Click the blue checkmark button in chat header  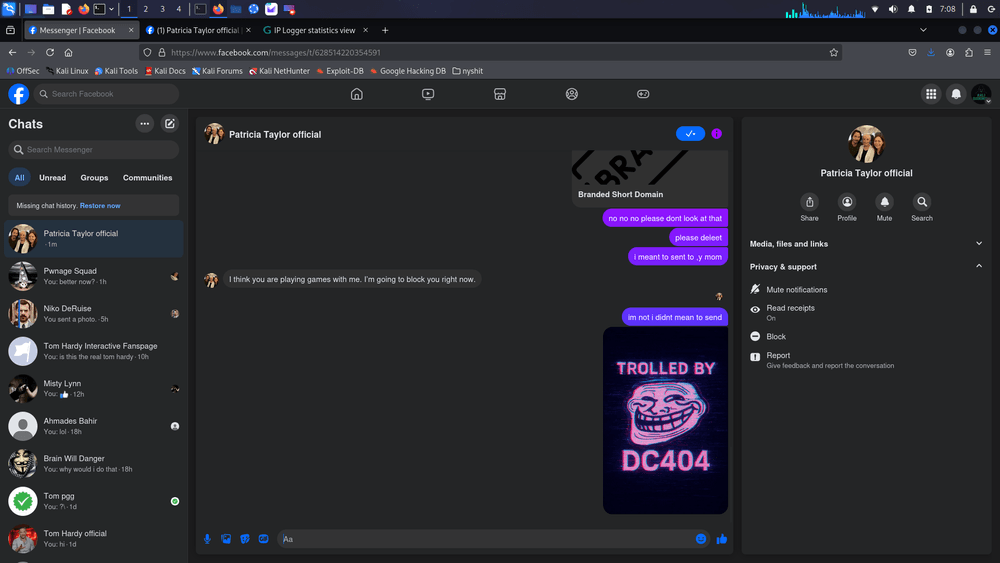[690, 134]
